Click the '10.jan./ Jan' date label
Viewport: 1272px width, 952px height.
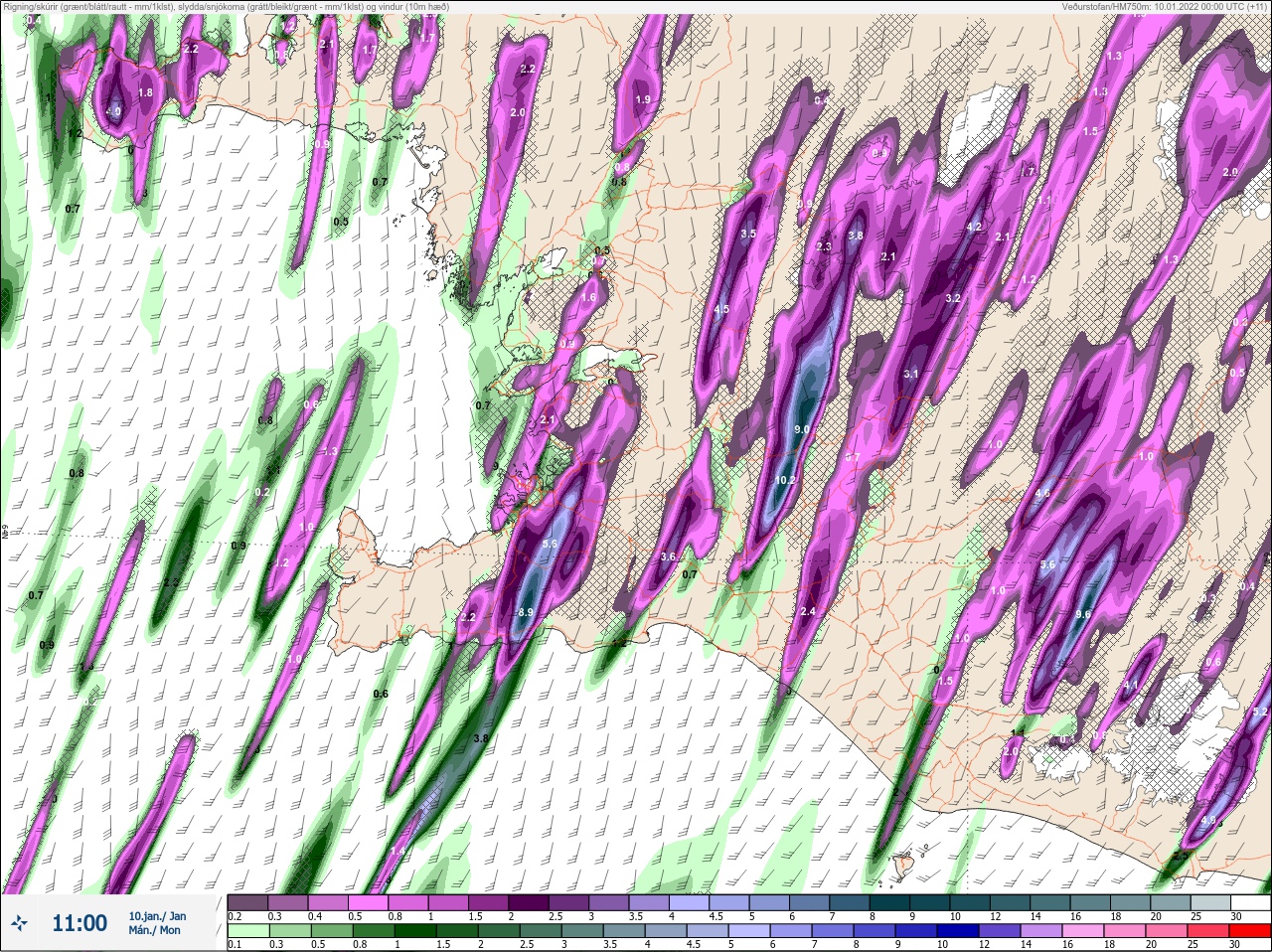tap(157, 915)
